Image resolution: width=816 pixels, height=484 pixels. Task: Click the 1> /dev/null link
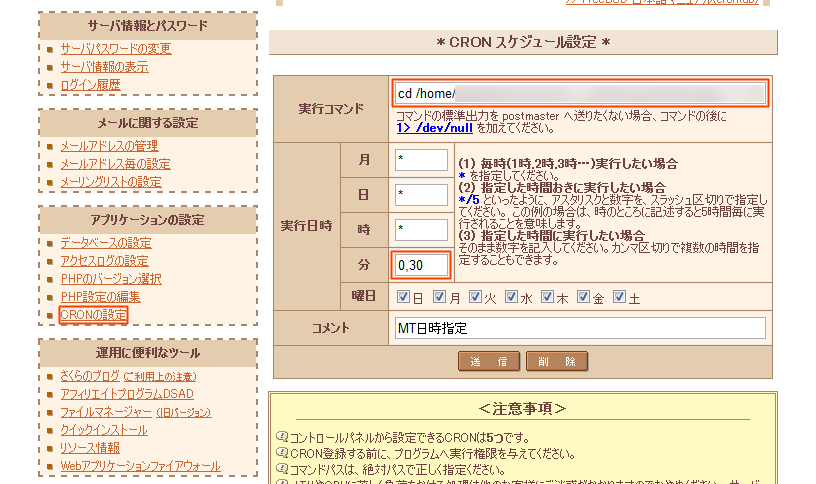pos(435,128)
